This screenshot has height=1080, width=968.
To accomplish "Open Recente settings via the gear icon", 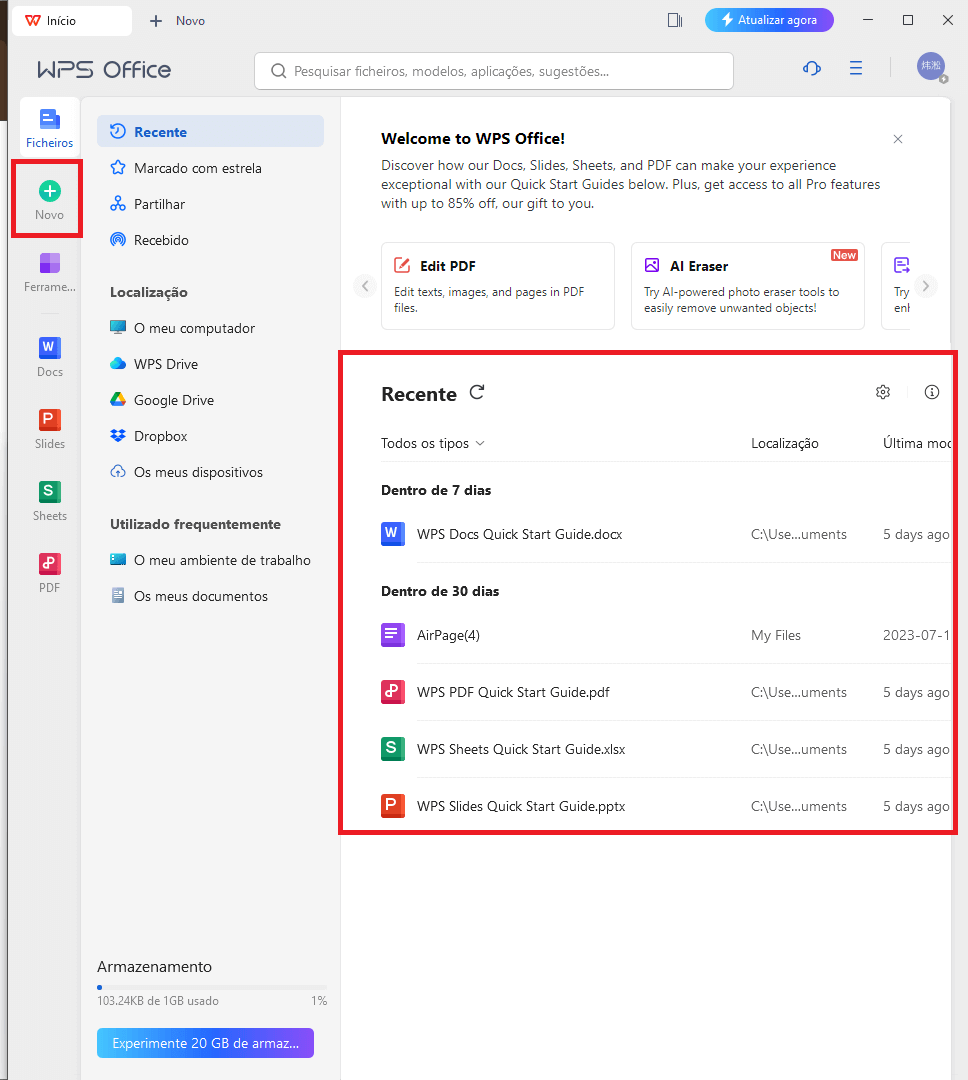I will (883, 392).
